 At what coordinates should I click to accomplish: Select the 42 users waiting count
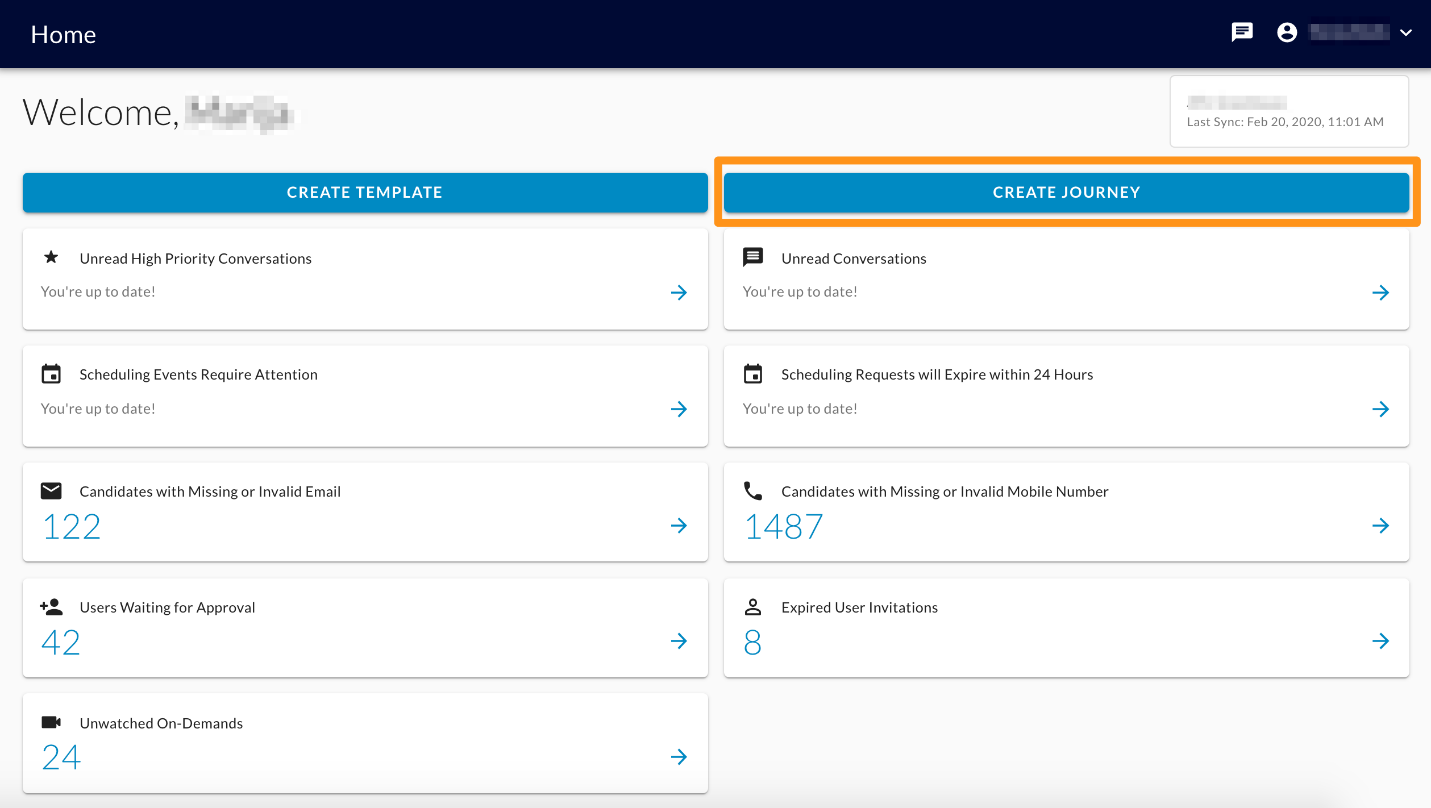61,642
